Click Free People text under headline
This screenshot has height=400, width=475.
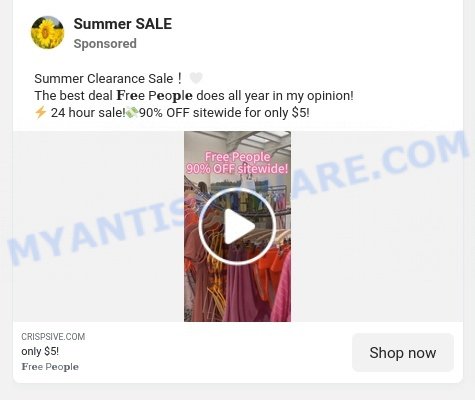click(x=50, y=367)
